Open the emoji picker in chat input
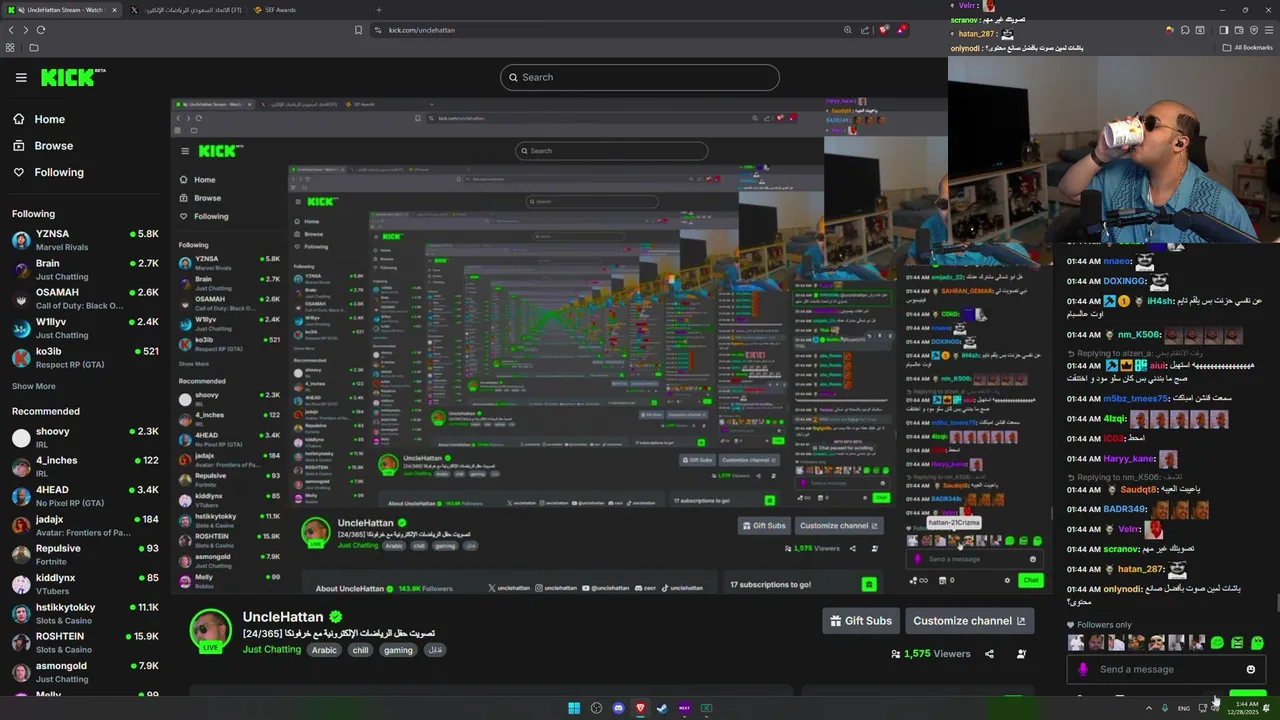The height and width of the screenshot is (720, 1280). coord(1250,669)
